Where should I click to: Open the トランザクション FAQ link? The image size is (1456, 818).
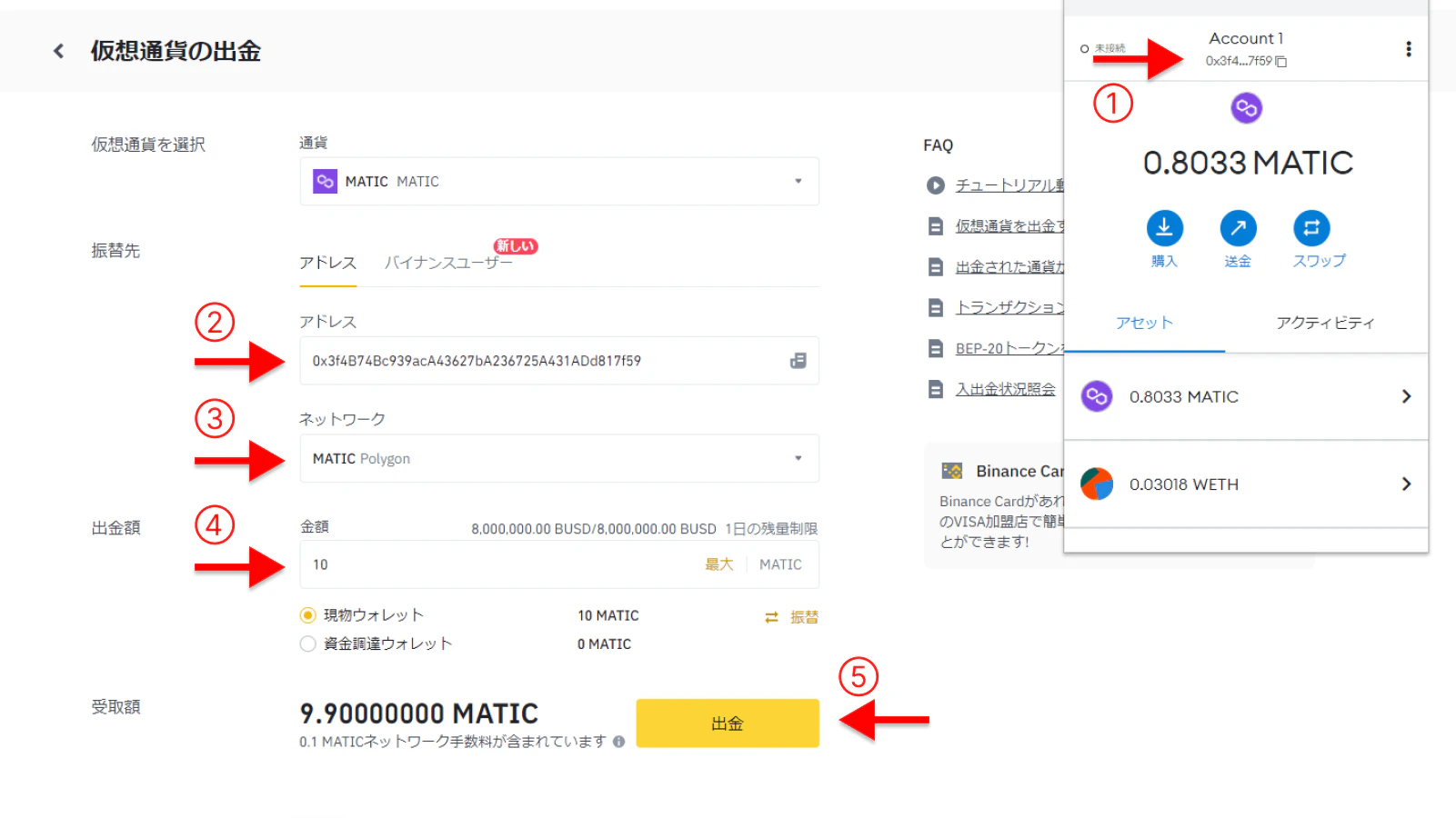pos(1009,307)
